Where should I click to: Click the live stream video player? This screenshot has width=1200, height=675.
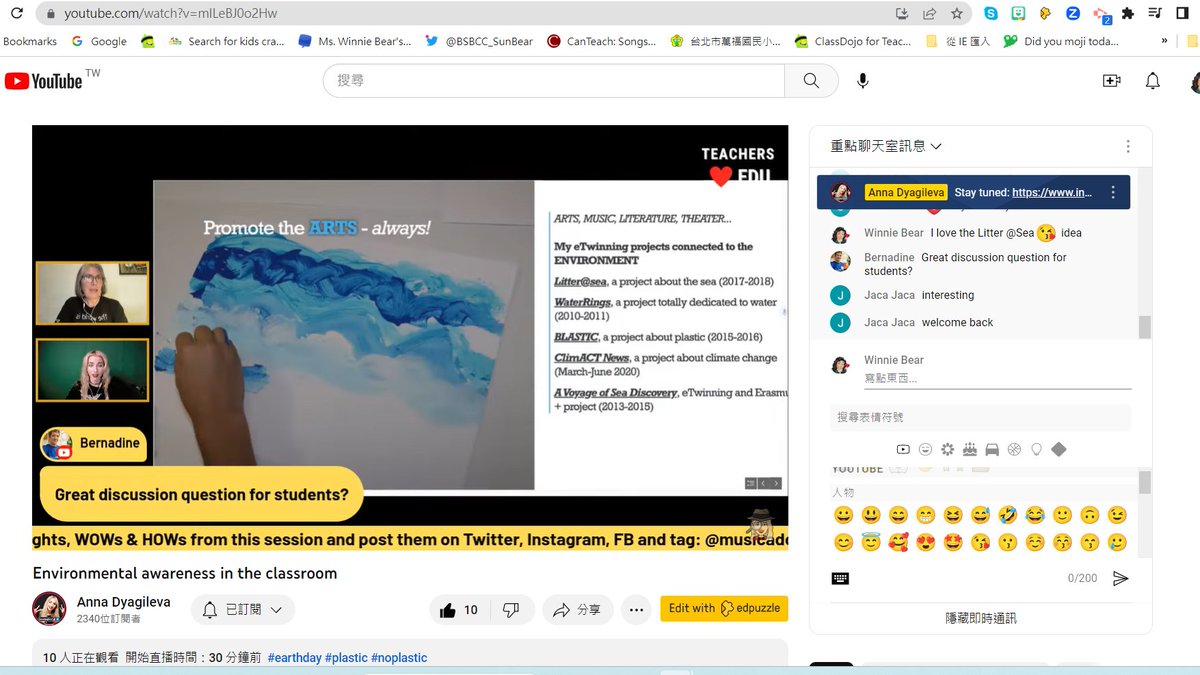point(410,338)
